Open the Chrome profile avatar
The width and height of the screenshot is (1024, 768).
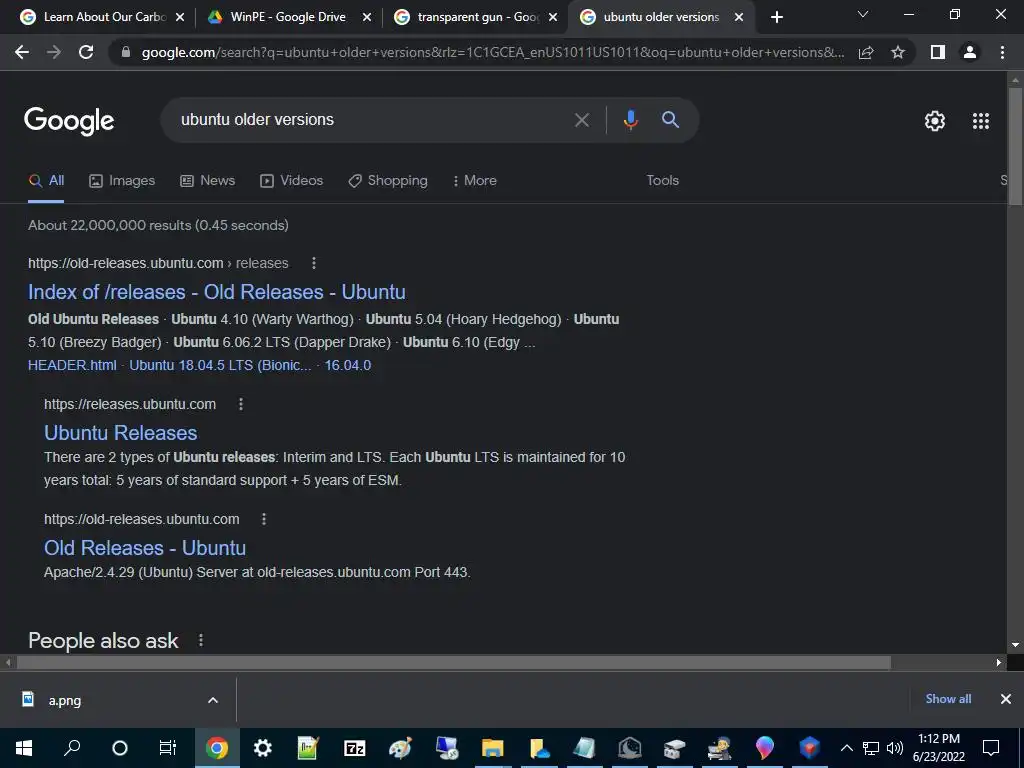click(970, 52)
